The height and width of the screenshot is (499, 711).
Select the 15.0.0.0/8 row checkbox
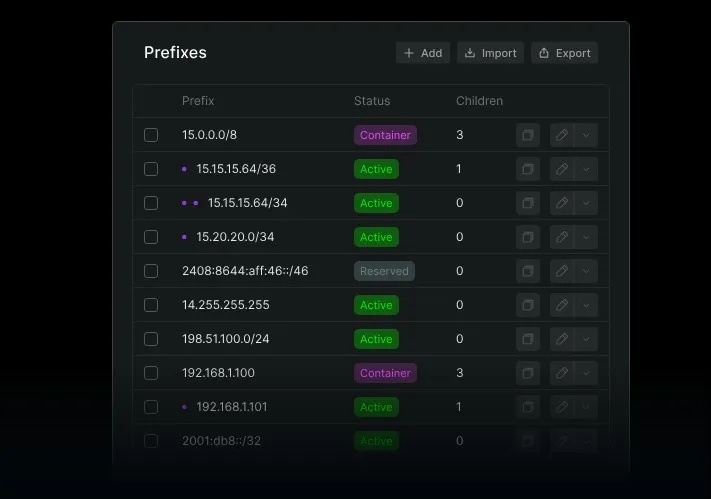151,135
